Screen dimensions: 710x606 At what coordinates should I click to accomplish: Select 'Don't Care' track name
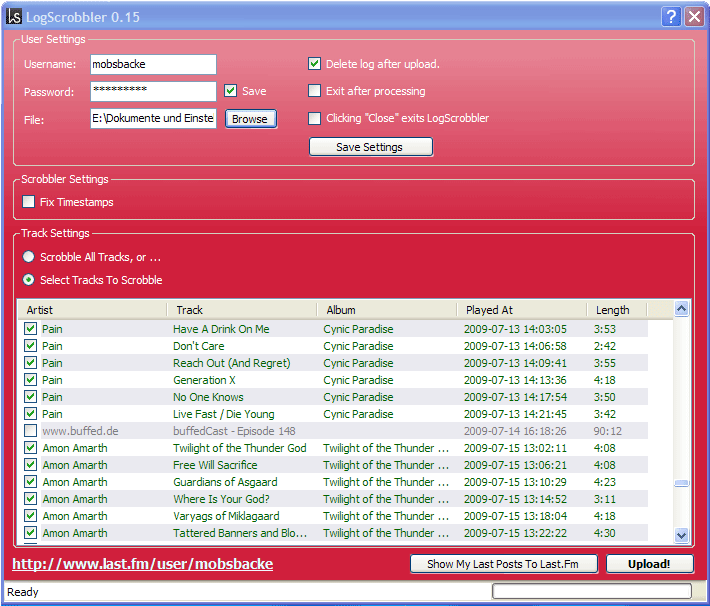[198, 346]
